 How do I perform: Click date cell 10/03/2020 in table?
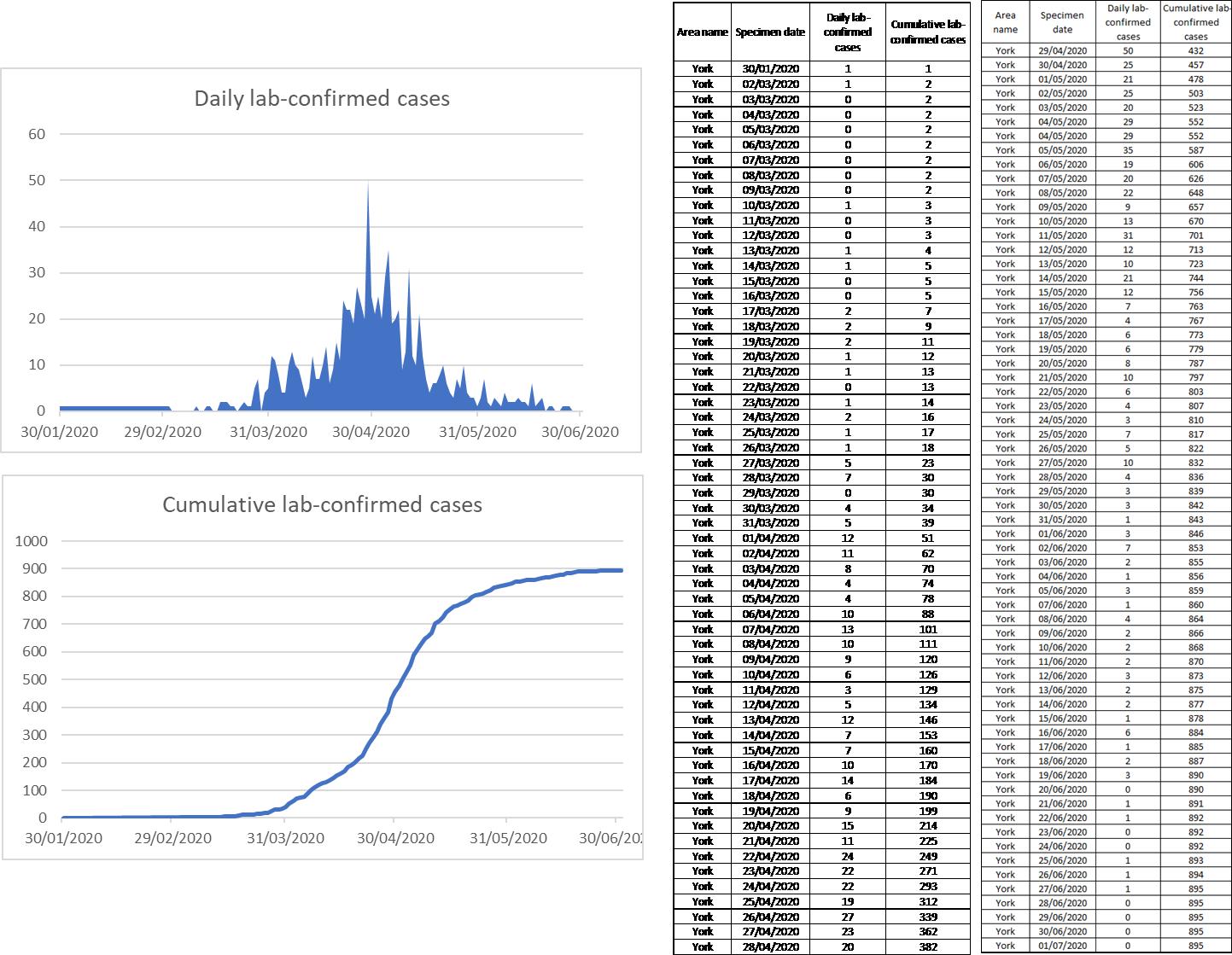[771, 205]
